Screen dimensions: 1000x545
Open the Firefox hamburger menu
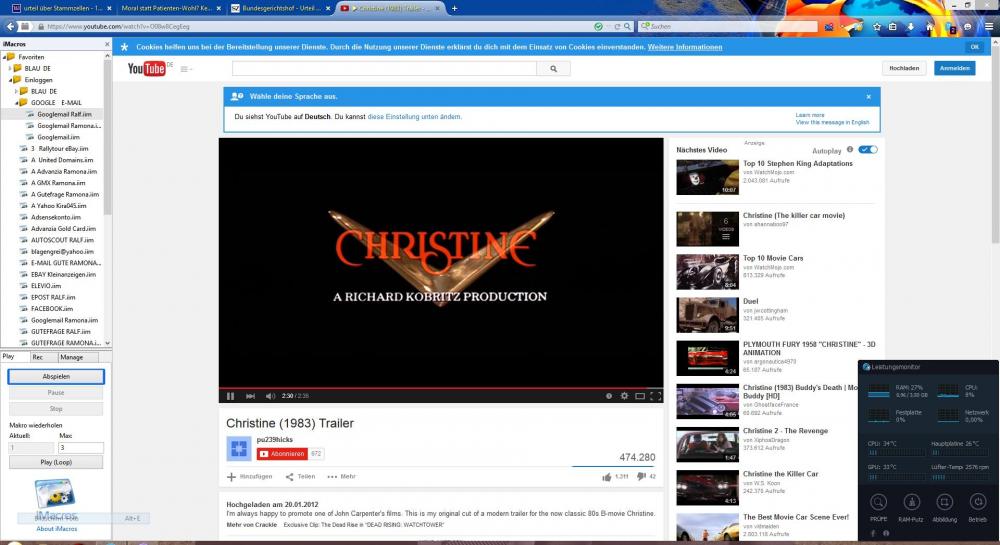tap(989, 27)
